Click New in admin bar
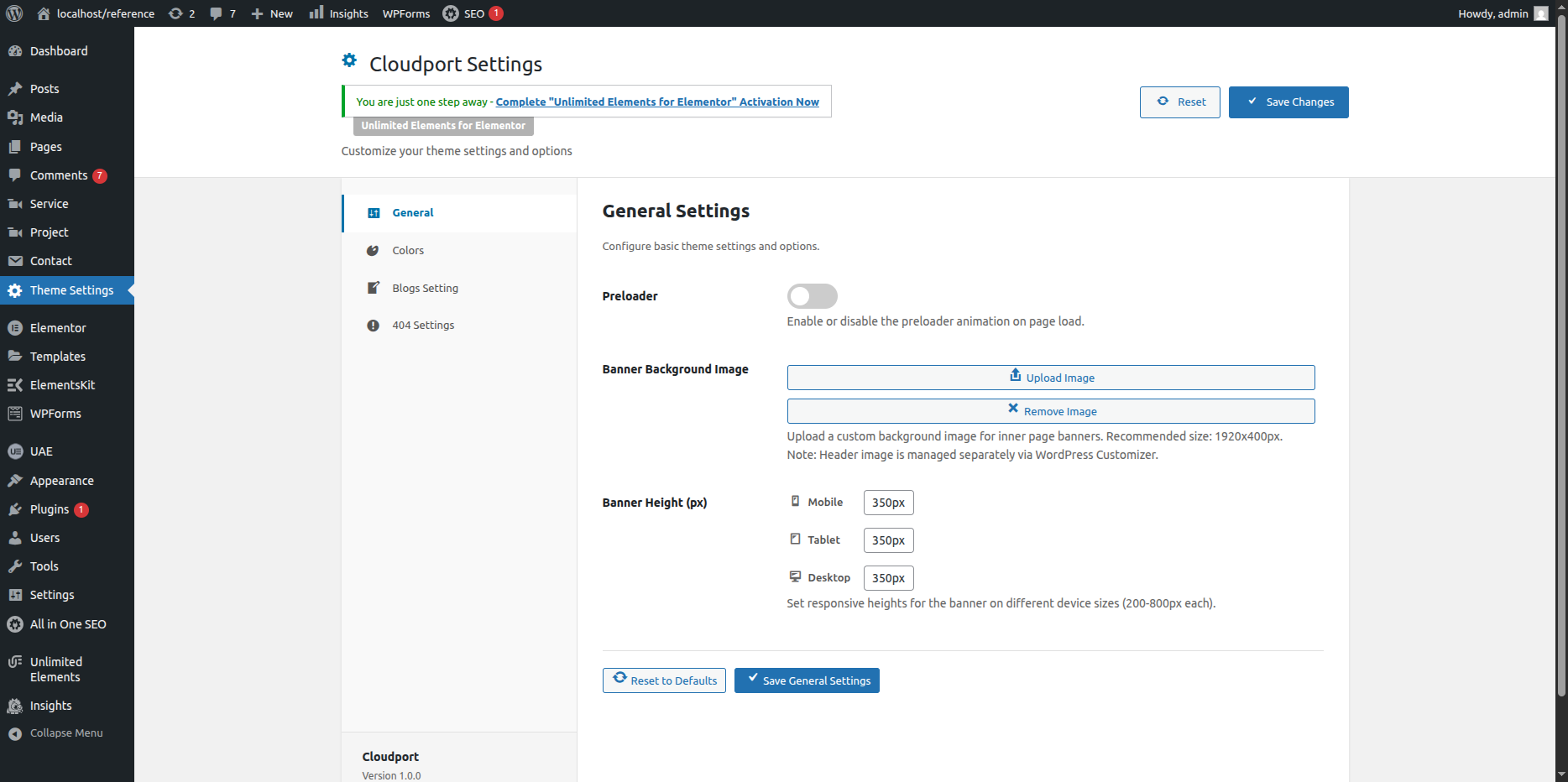The width and height of the screenshot is (1568, 782). pyautogui.click(x=272, y=13)
